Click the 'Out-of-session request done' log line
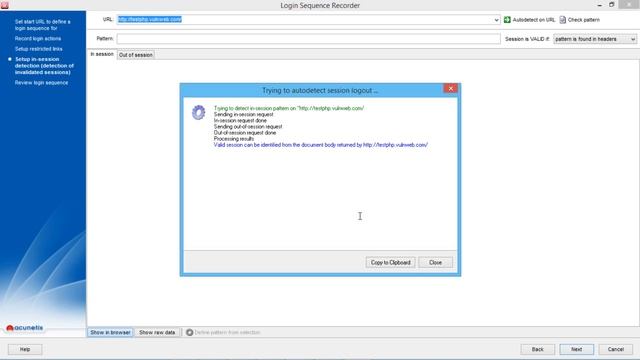The height and width of the screenshot is (360, 640). 245,133
